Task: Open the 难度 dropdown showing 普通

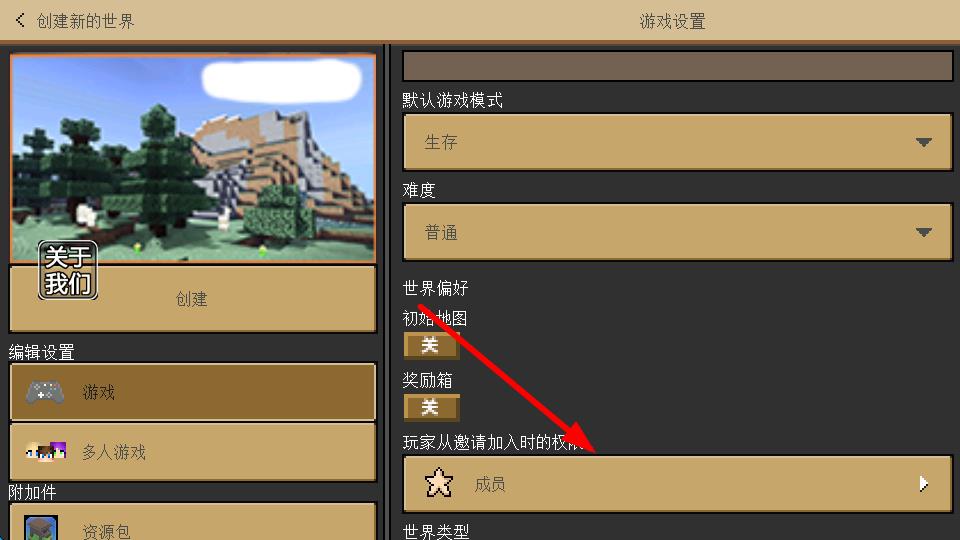Action: point(677,232)
